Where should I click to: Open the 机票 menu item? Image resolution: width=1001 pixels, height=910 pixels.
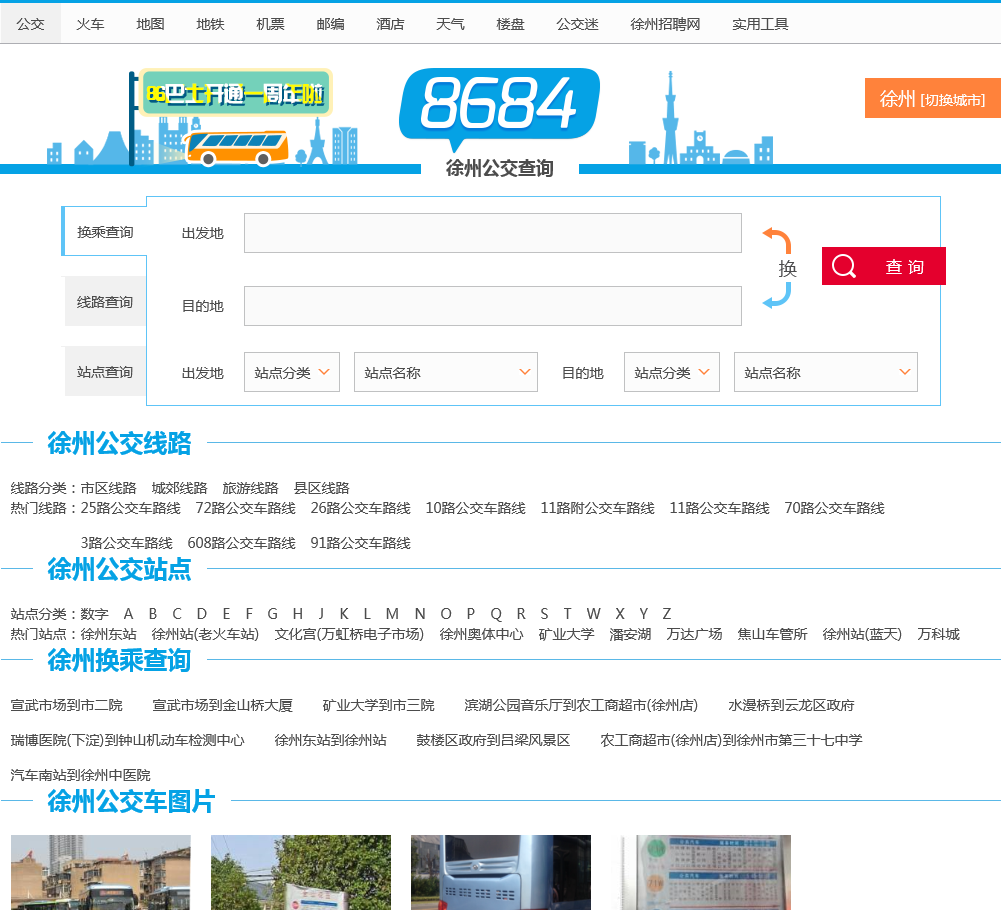[270, 24]
